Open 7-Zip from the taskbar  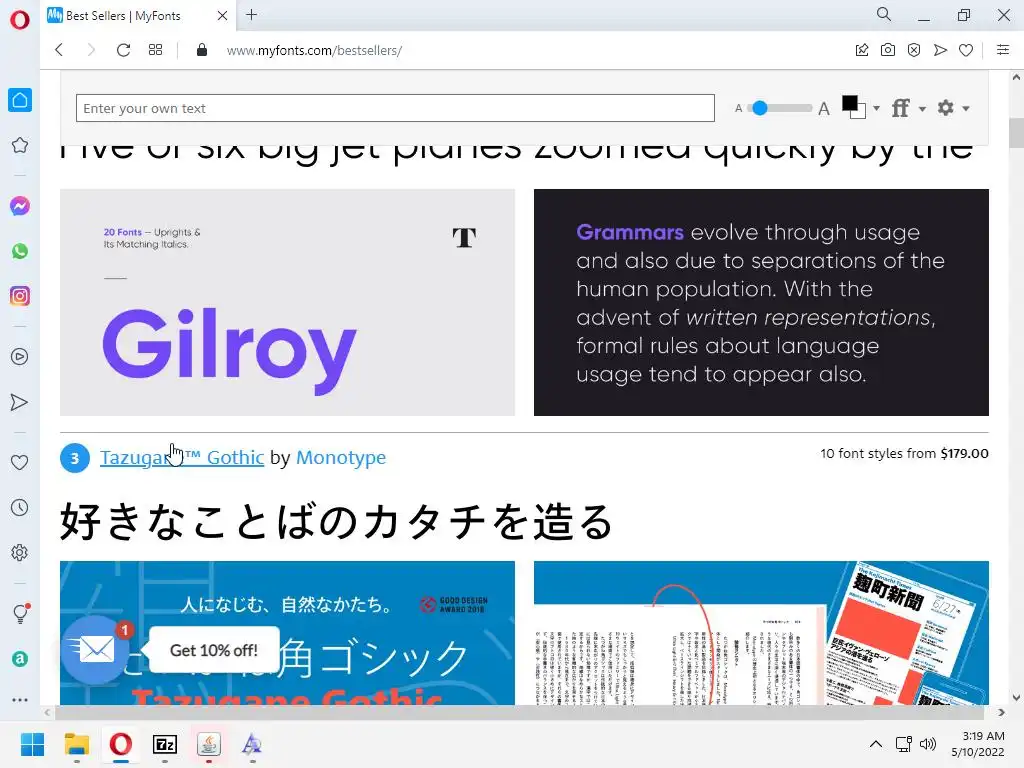165,744
